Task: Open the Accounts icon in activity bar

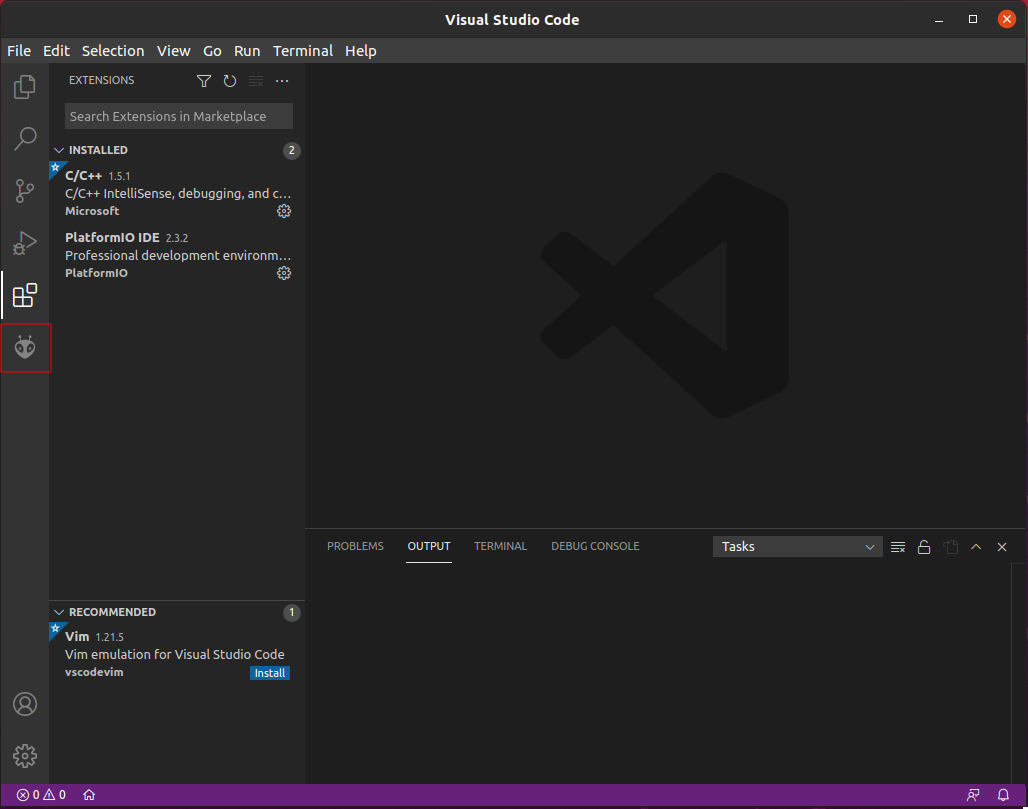Action: 25,704
